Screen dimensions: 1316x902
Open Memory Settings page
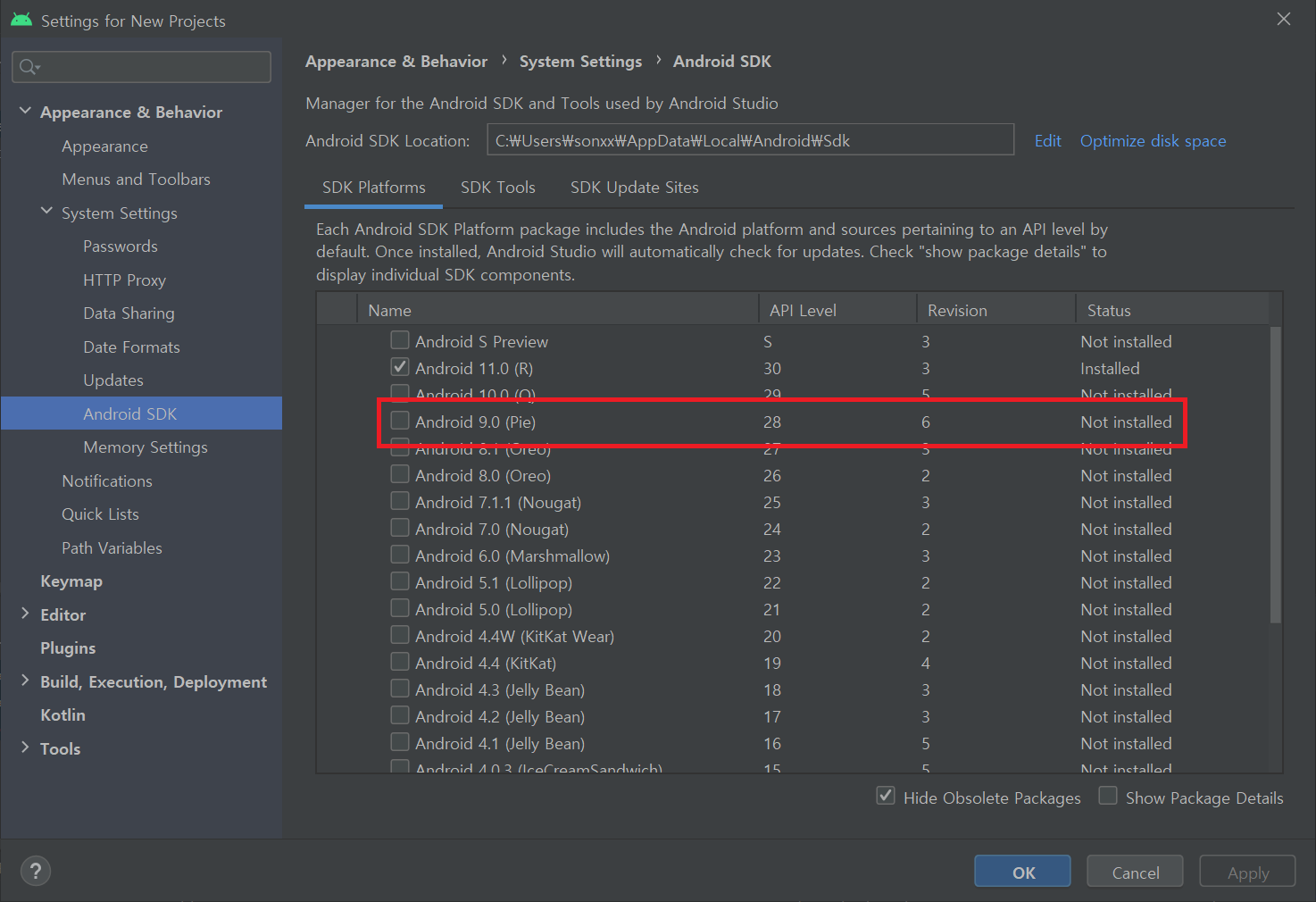(146, 447)
